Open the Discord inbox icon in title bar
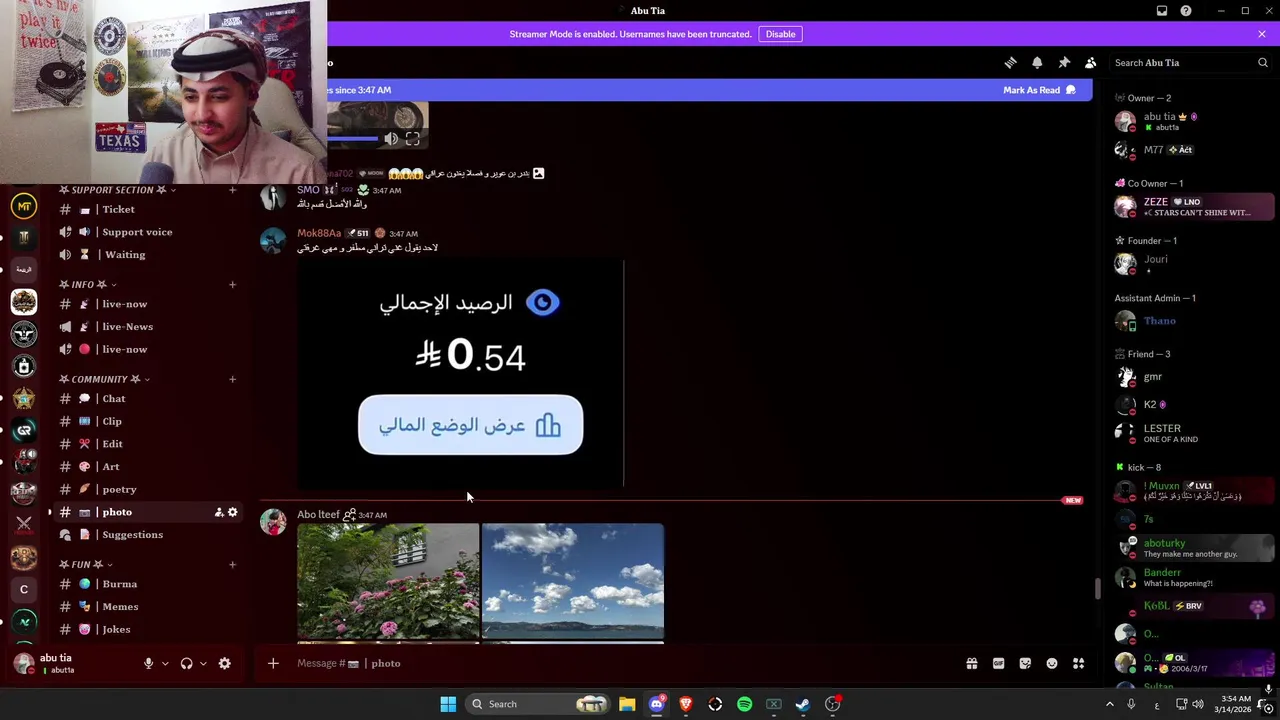Viewport: 1280px width, 720px height. (x=1162, y=11)
